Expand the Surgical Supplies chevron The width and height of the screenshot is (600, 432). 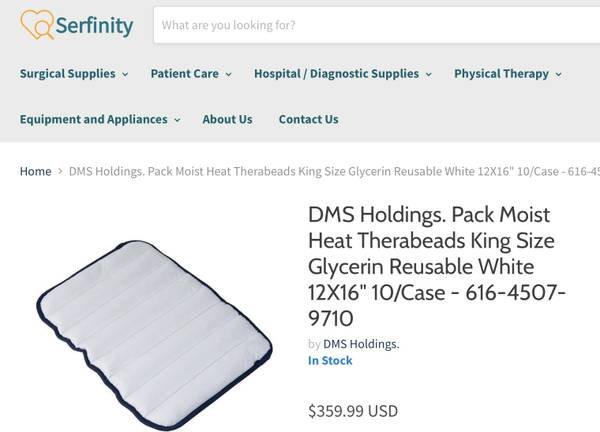[125, 74]
